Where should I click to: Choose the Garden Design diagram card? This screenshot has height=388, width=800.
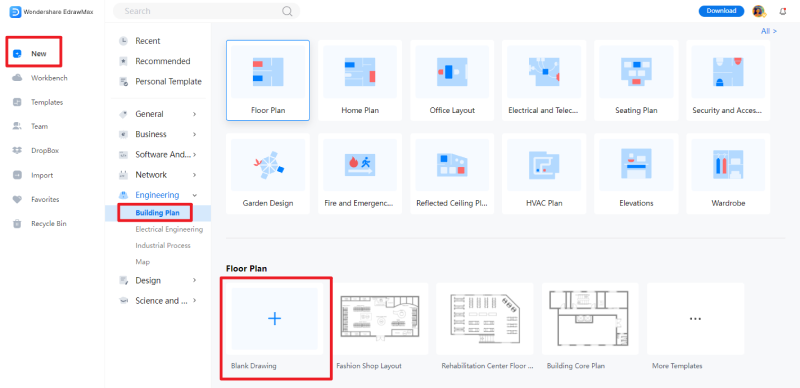(268, 174)
